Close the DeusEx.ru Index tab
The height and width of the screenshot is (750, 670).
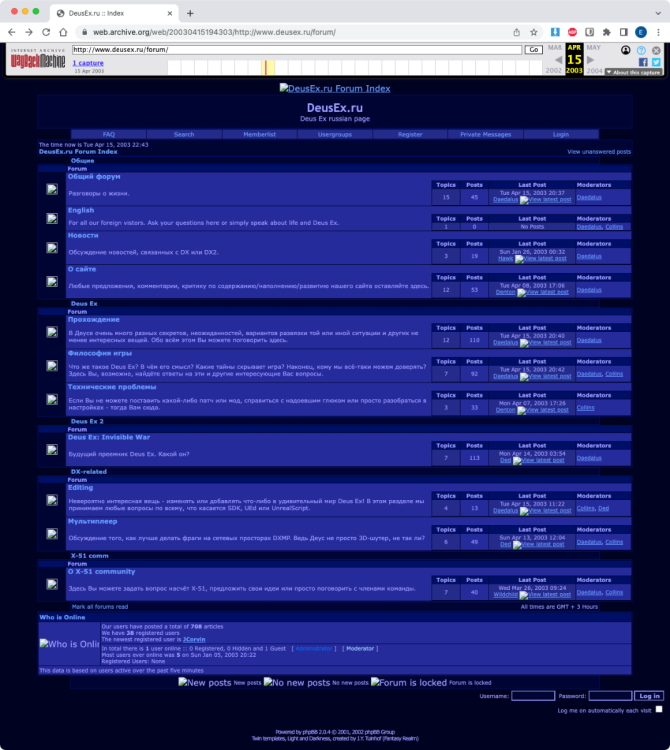(169, 13)
